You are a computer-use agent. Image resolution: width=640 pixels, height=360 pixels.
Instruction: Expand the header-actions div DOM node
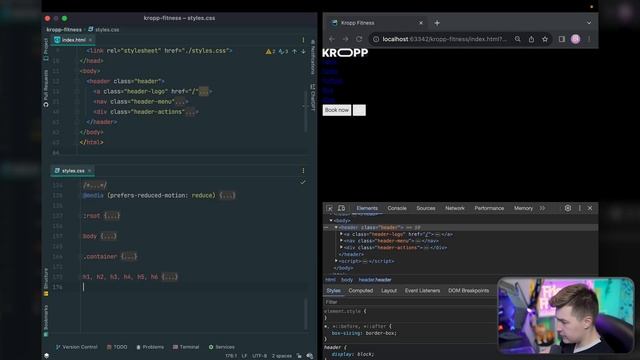[x=341, y=247]
